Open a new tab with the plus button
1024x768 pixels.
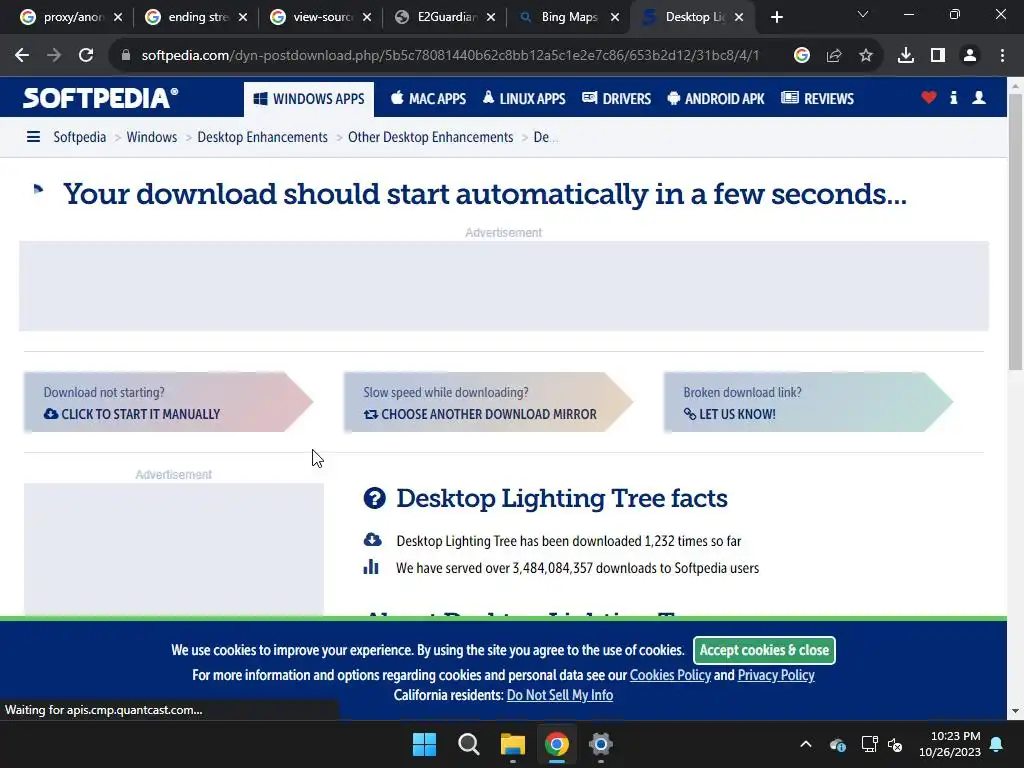[x=776, y=17]
